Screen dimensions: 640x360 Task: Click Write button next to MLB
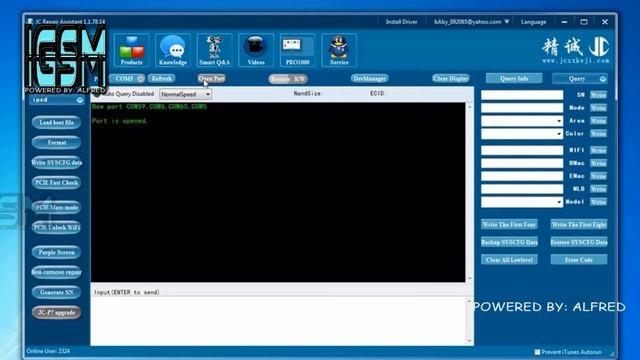[598, 189]
